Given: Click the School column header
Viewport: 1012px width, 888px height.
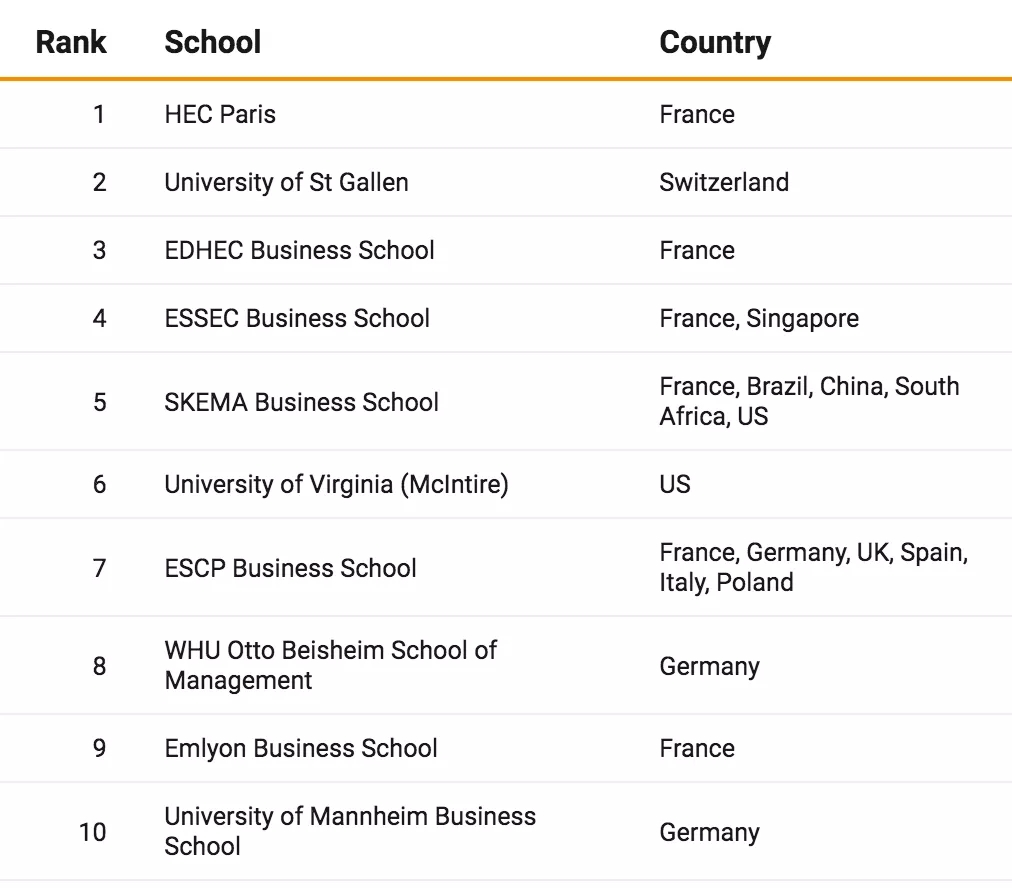Looking at the screenshot, I should (213, 43).
